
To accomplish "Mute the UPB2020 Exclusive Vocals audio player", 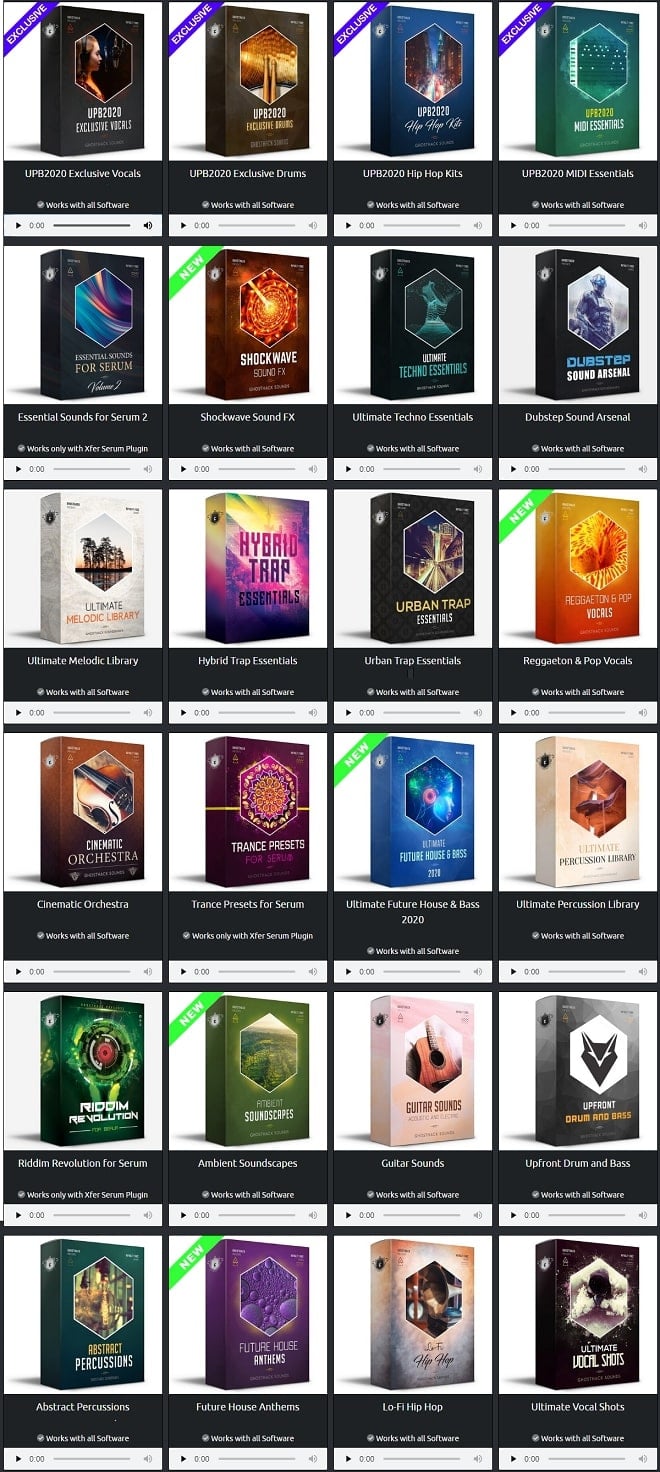I will (148, 226).
